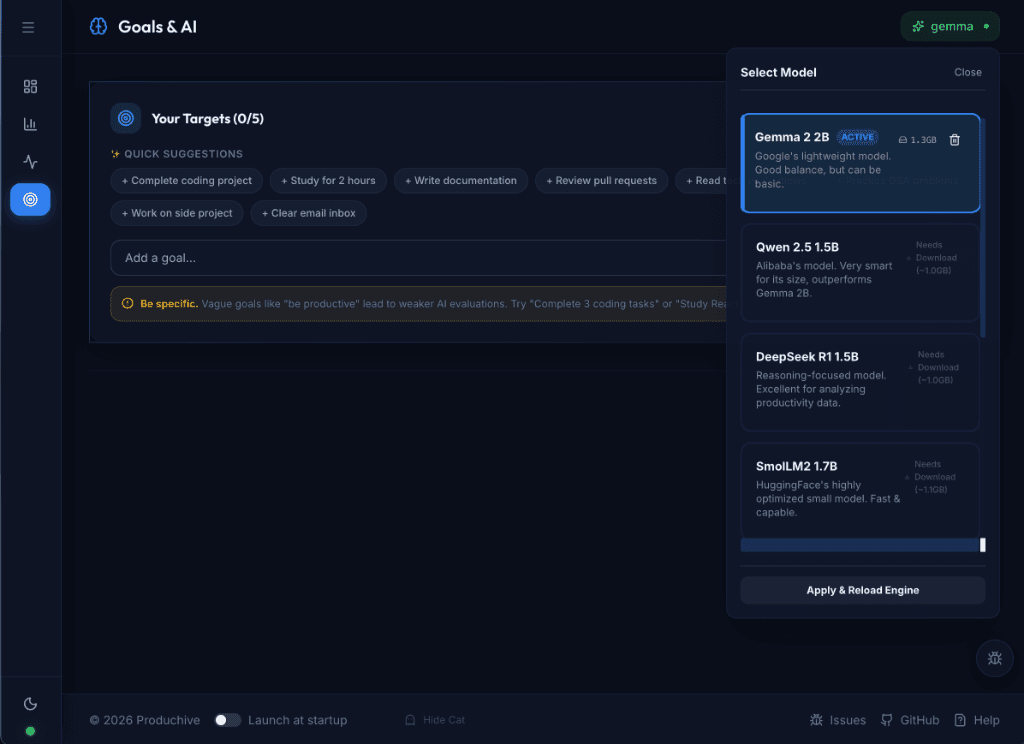View the activity pulse monitor in sidebar
The width and height of the screenshot is (1024, 744).
click(x=30, y=161)
